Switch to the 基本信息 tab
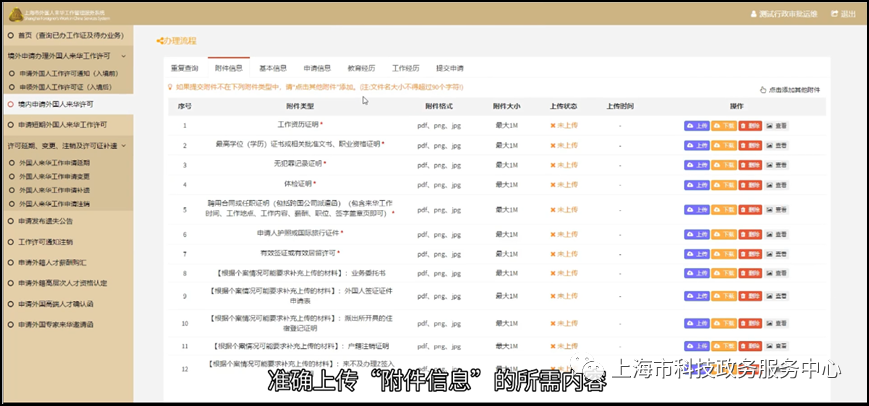The height and width of the screenshot is (406, 869). (x=273, y=69)
